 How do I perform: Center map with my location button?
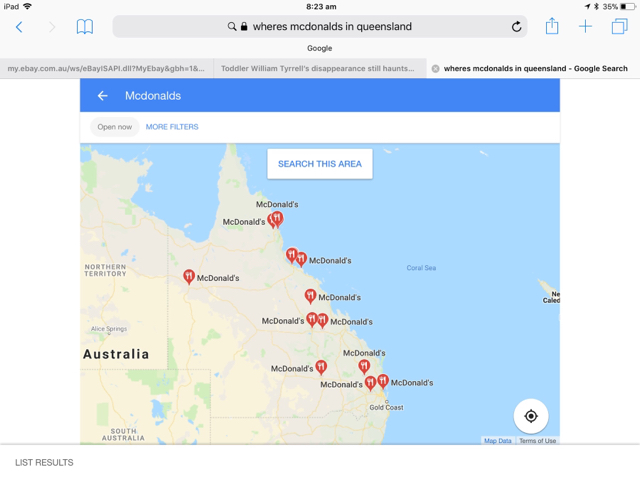[x=531, y=416]
